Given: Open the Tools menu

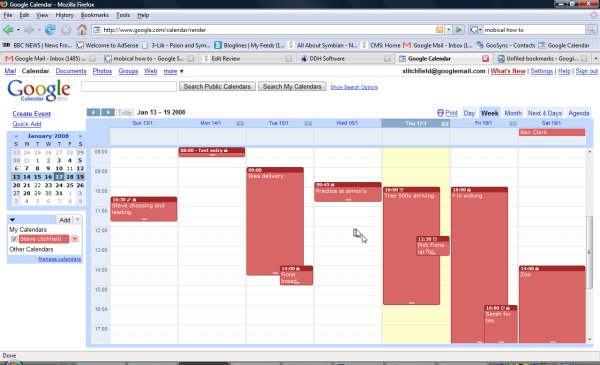Looking at the screenshot, I should [x=123, y=15].
